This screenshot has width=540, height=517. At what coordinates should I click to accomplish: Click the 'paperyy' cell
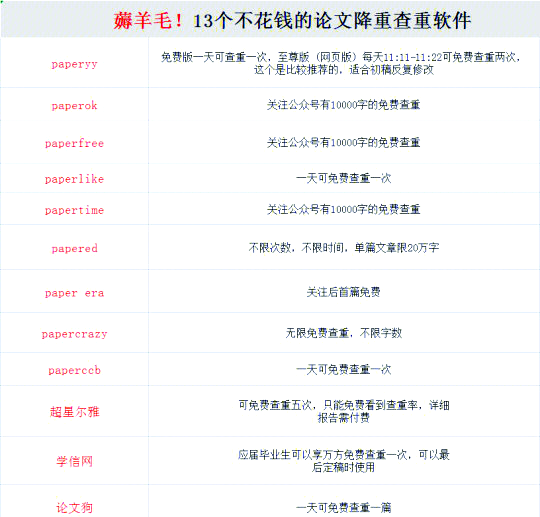[x=74, y=63]
